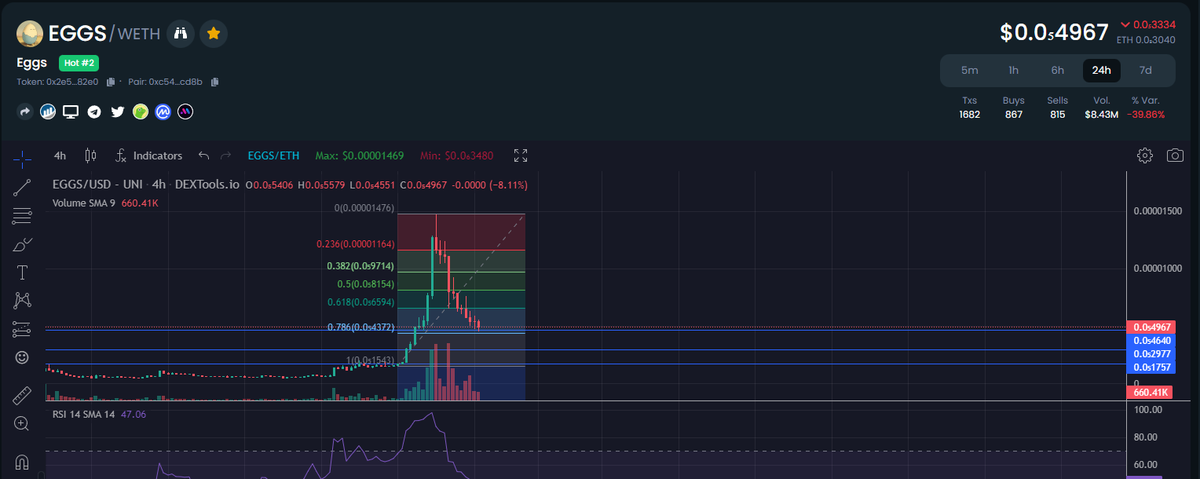Click the -39.86% variation value
Viewport: 1200px width, 479px height.
[1146, 115]
